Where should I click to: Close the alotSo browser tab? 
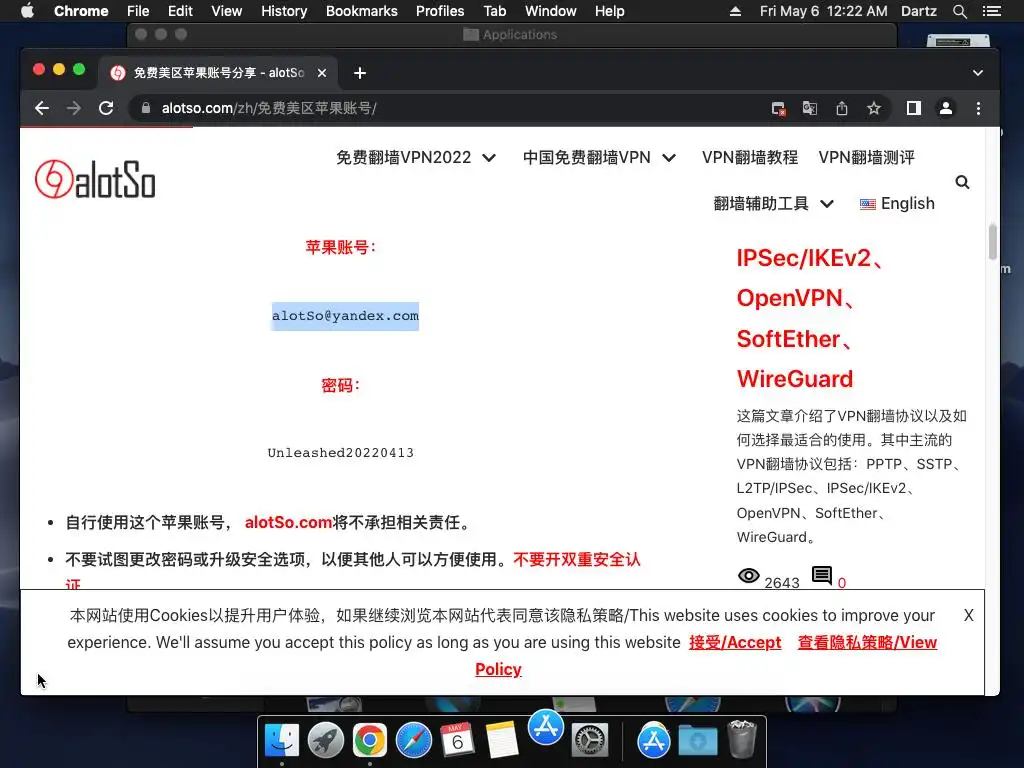tap(322, 73)
